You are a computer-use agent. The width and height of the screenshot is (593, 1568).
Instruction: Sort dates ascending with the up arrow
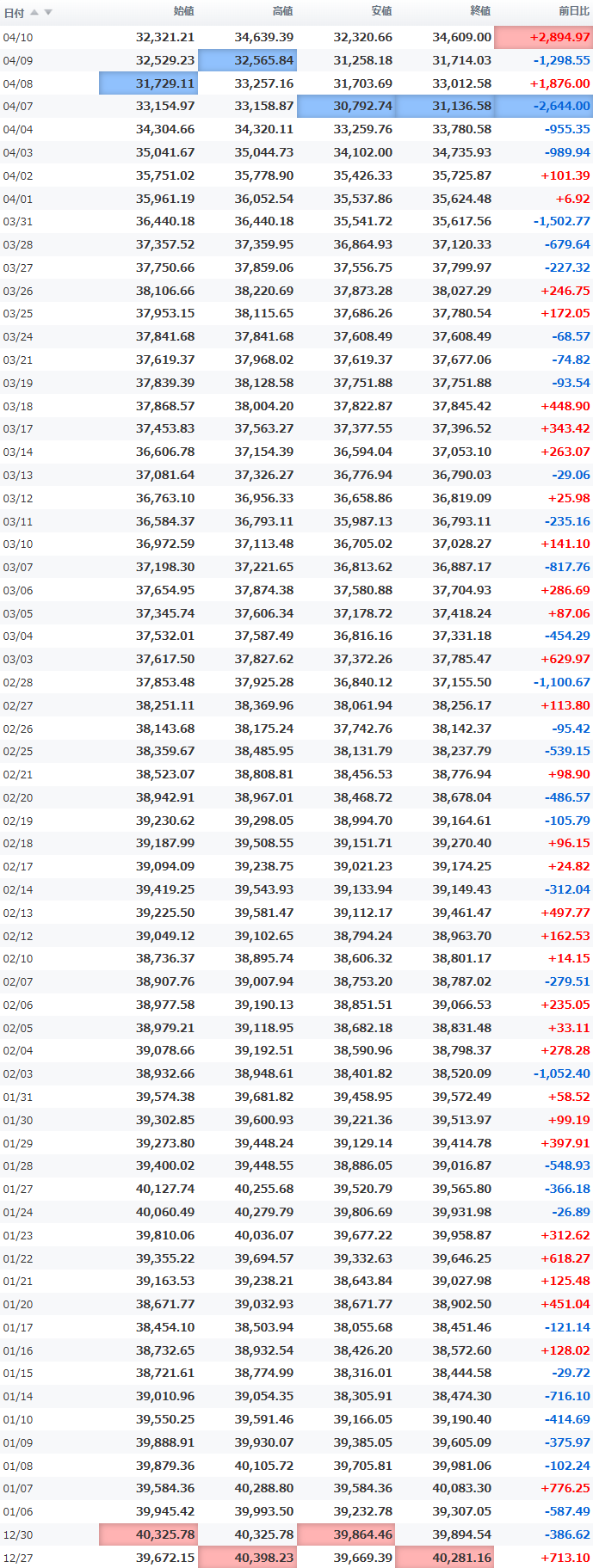(x=34, y=12)
